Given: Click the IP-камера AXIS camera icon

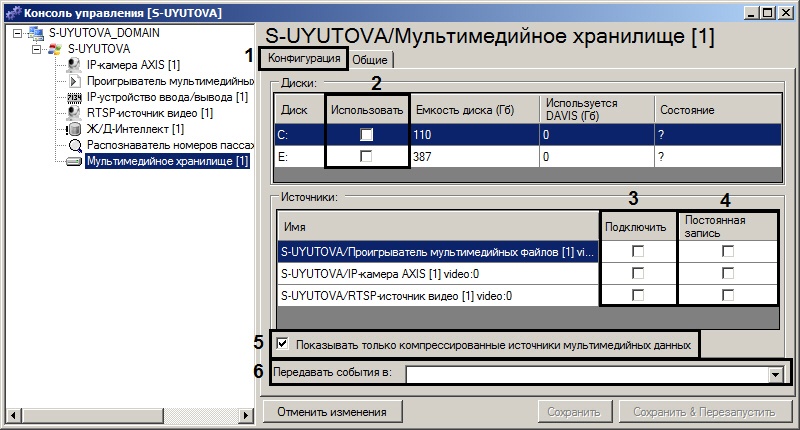Looking at the screenshot, I should [x=74, y=65].
